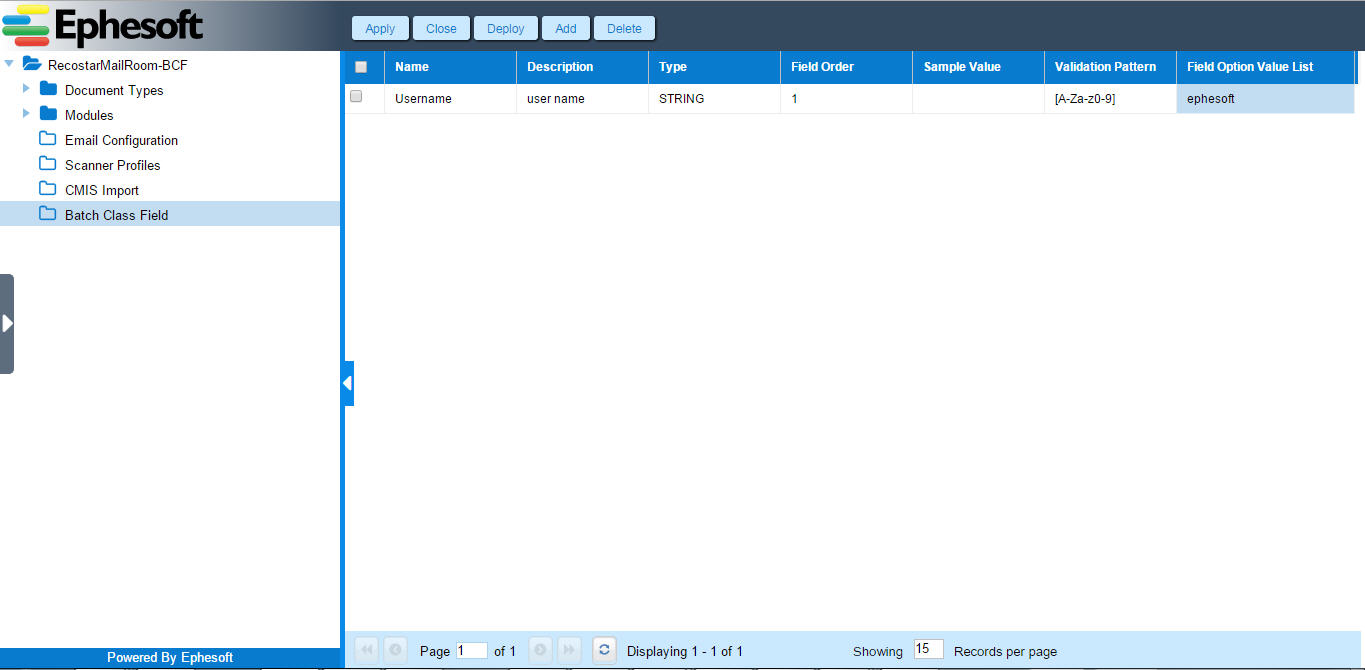The width and height of the screenshot is (1365, 670).
Task: Click the [A-Za-z0-9] validation pattern cell
Action: point(1110,99)
